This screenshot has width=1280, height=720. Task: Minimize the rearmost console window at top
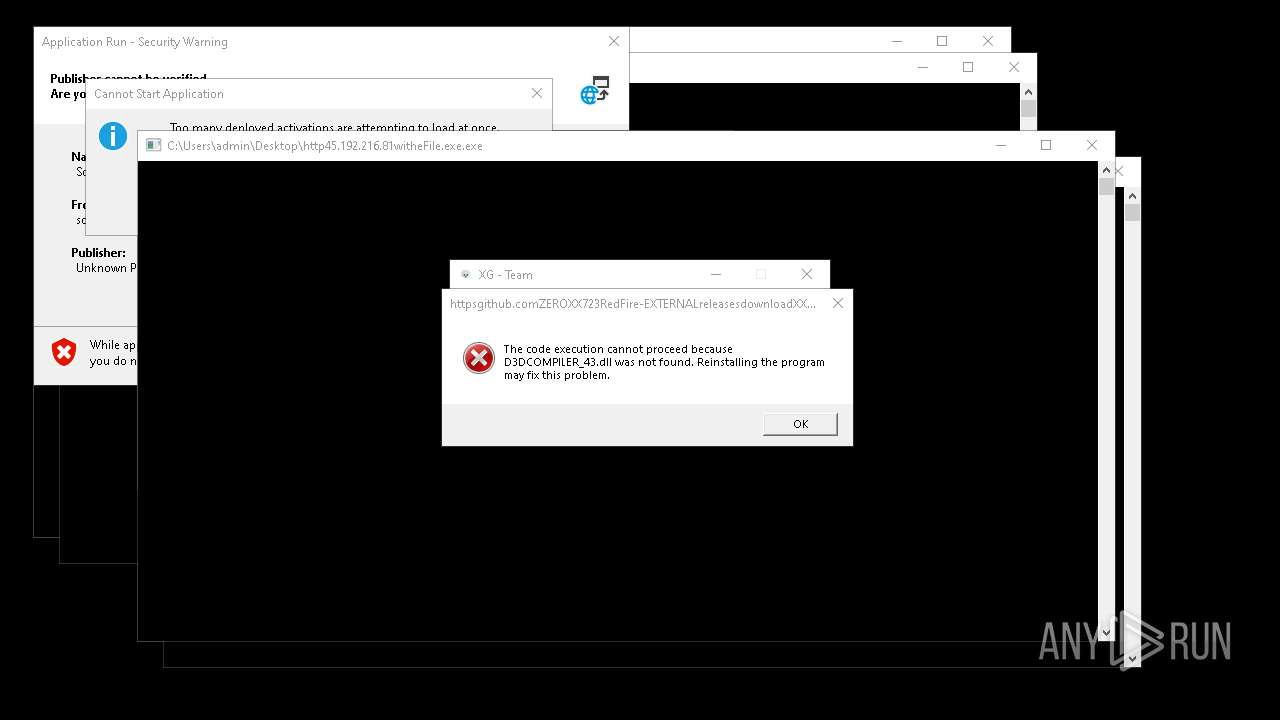896,41
